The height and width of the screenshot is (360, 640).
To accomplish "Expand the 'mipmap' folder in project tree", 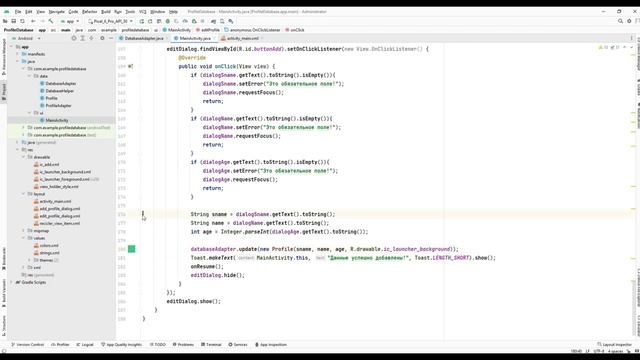I will click(x=23, y=231).
